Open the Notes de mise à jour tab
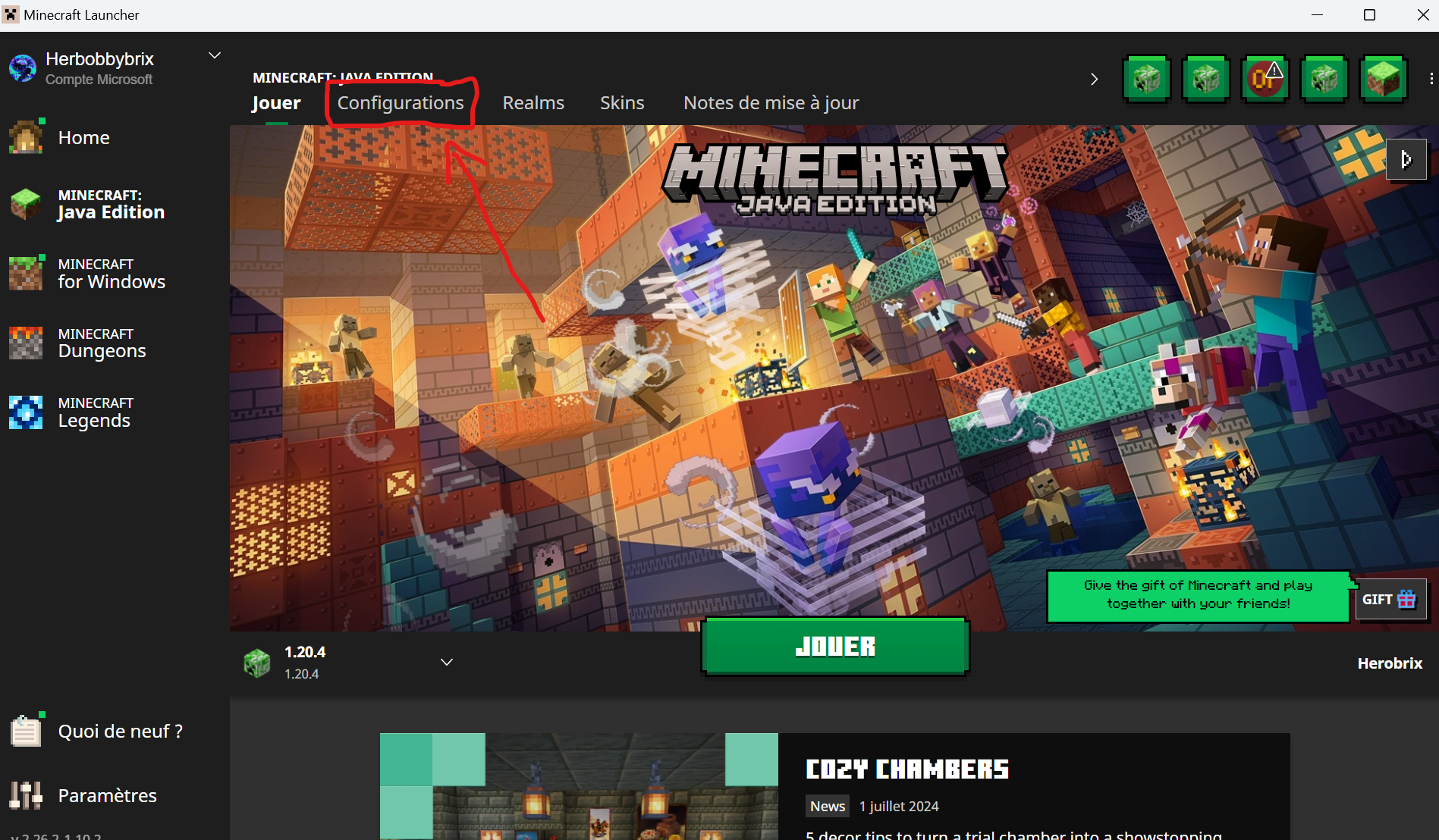Image resolution: width=1439 pixels, height=840 pixels. click(x=771, y=103)
